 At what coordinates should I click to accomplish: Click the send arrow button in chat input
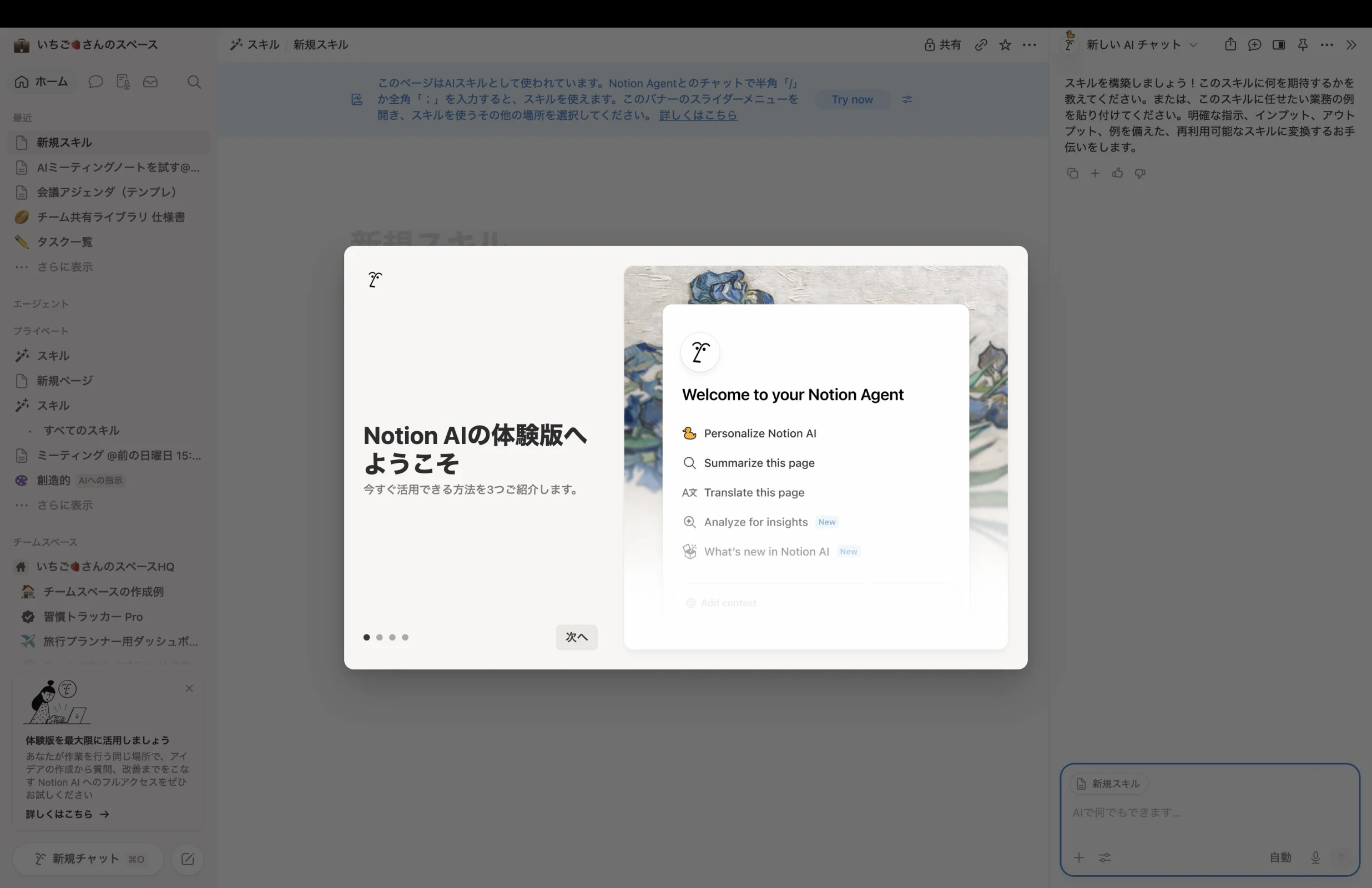tap(1341, 857)
